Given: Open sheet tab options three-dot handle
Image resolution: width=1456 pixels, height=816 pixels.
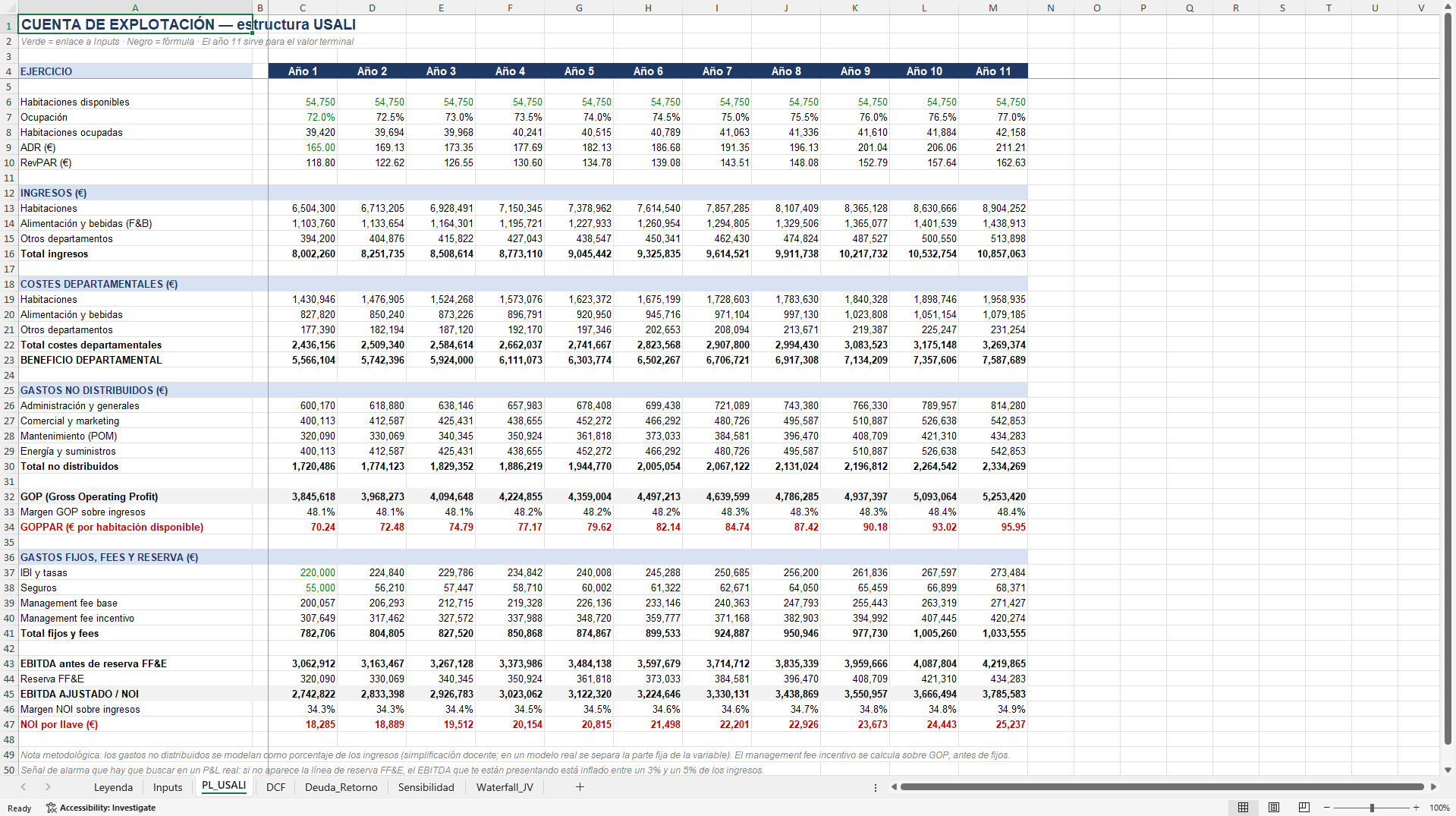Looking at the screenshot, I should (875, 787).
